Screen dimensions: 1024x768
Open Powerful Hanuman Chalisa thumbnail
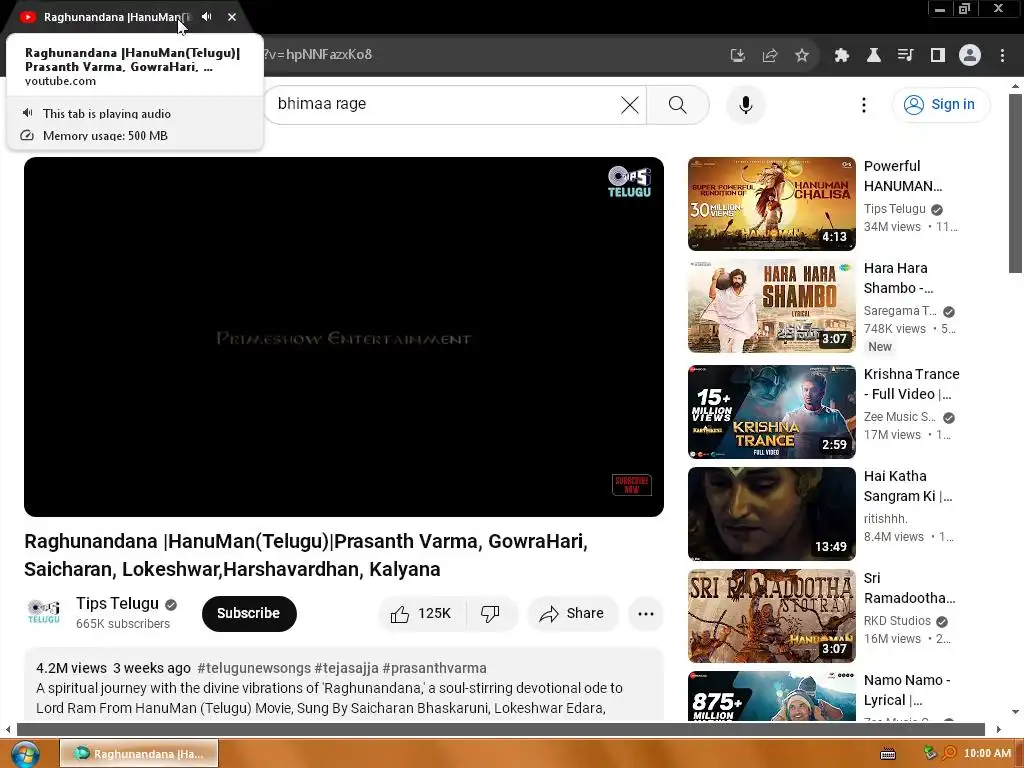tap(771, 204)
